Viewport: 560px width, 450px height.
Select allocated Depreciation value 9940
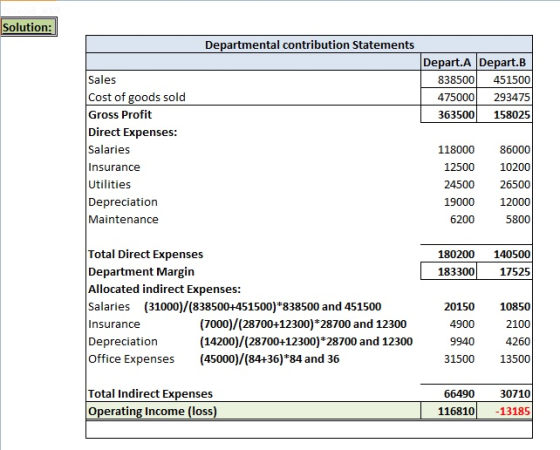tap(462, 341)
